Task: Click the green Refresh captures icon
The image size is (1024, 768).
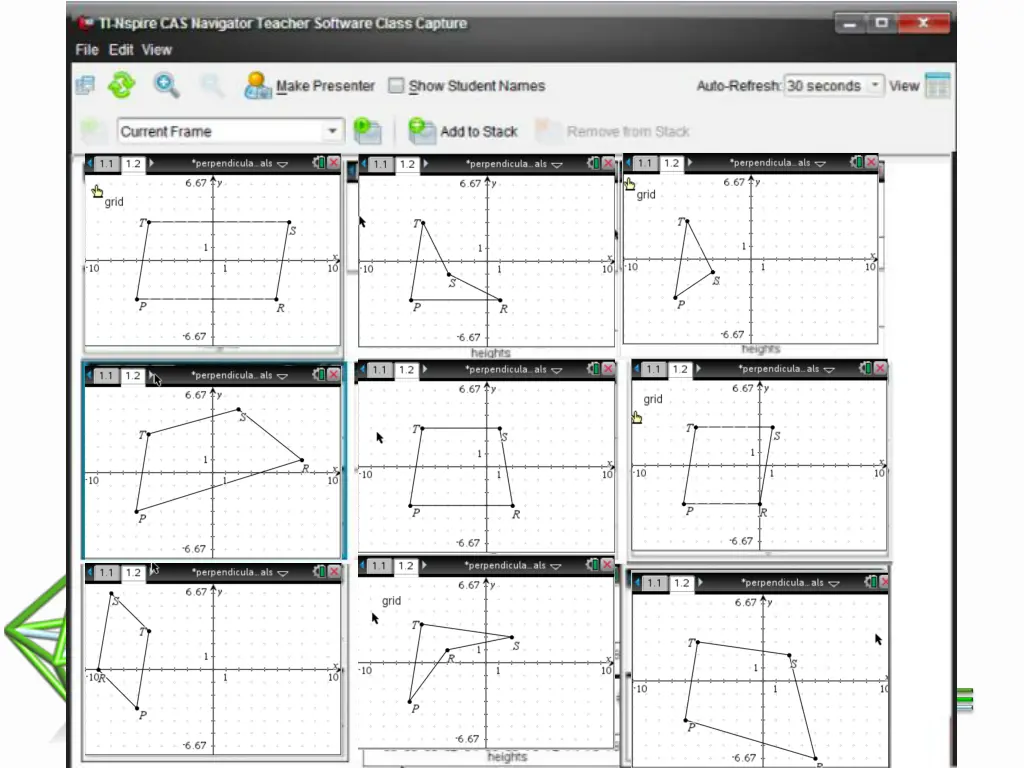Action: point(121,85)
